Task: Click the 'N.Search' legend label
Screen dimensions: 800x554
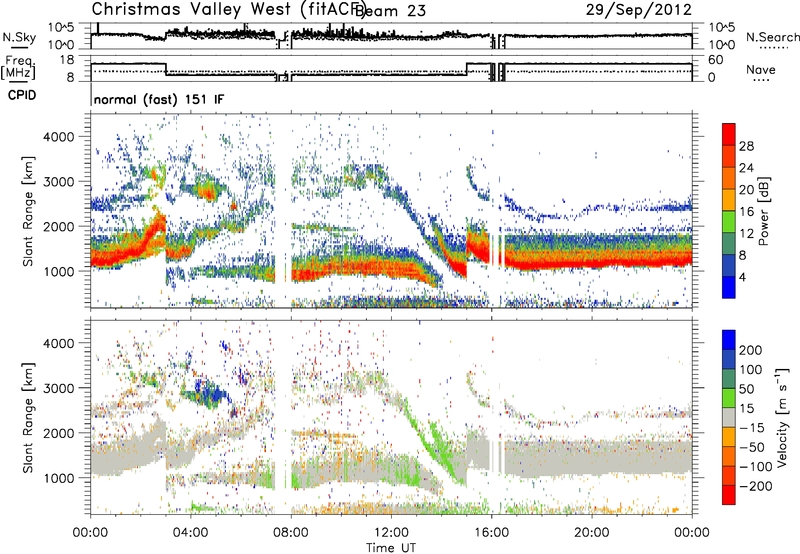Action: tap(773, 37)
